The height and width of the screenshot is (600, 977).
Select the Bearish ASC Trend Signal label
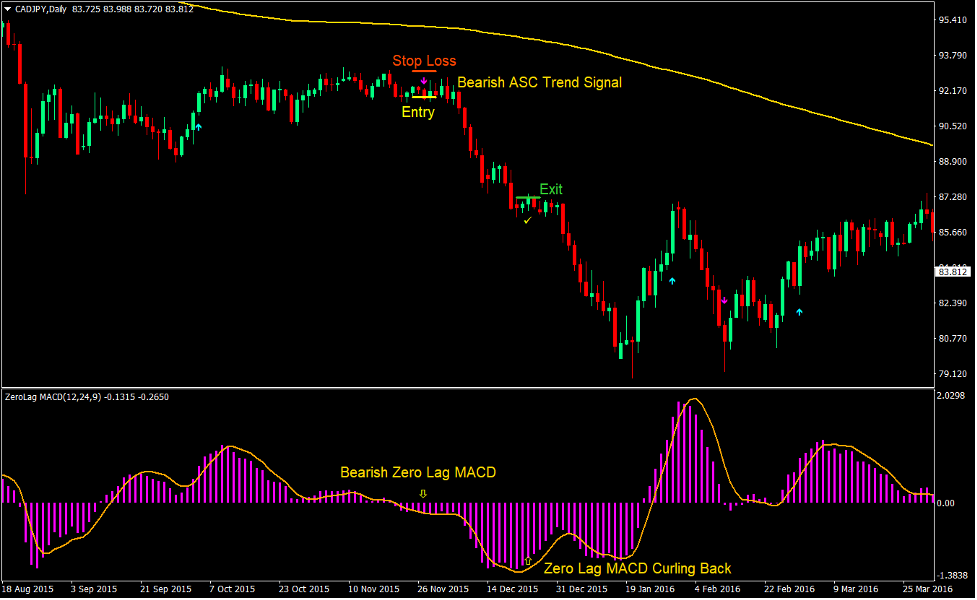(x=540, y=82)
